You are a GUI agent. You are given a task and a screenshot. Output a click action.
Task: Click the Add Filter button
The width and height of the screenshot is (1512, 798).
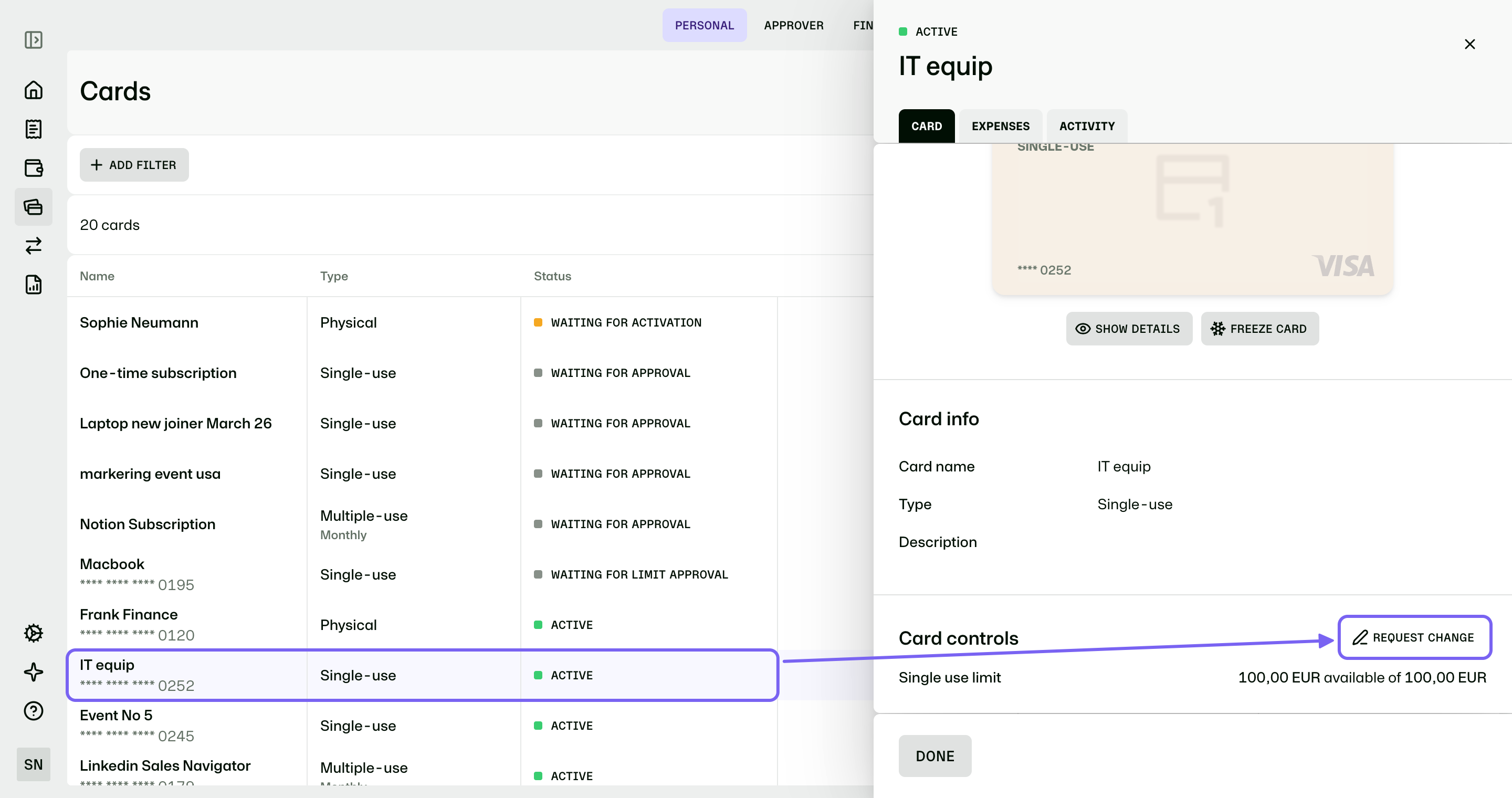click(134, 165)
